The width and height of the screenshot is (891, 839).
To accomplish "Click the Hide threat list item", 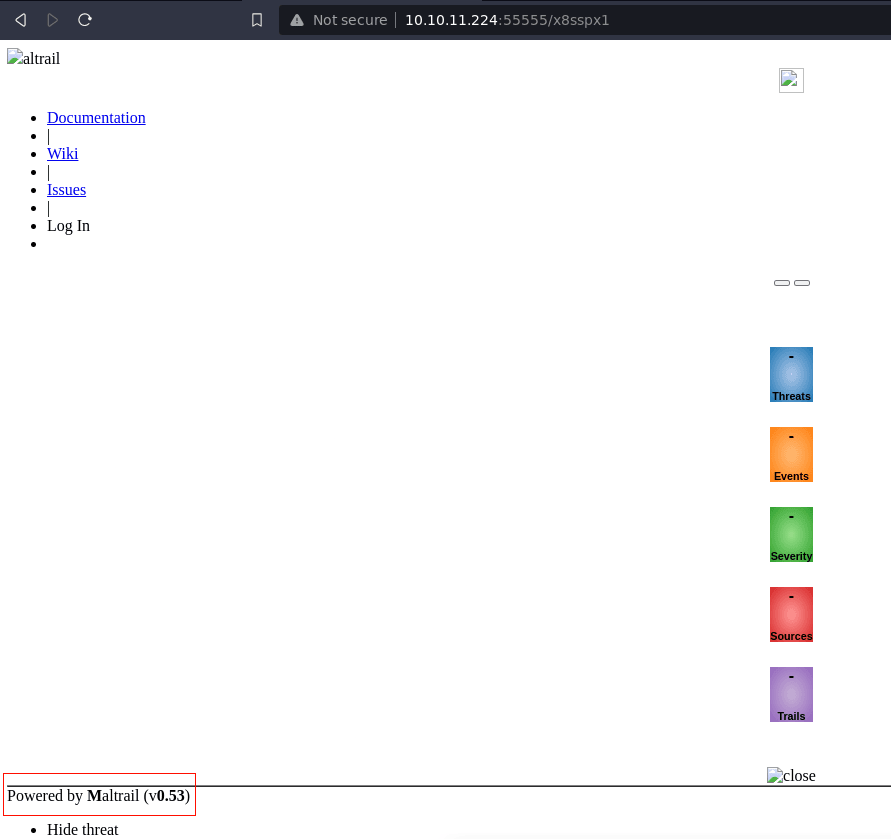I will [x=82, y=830].
